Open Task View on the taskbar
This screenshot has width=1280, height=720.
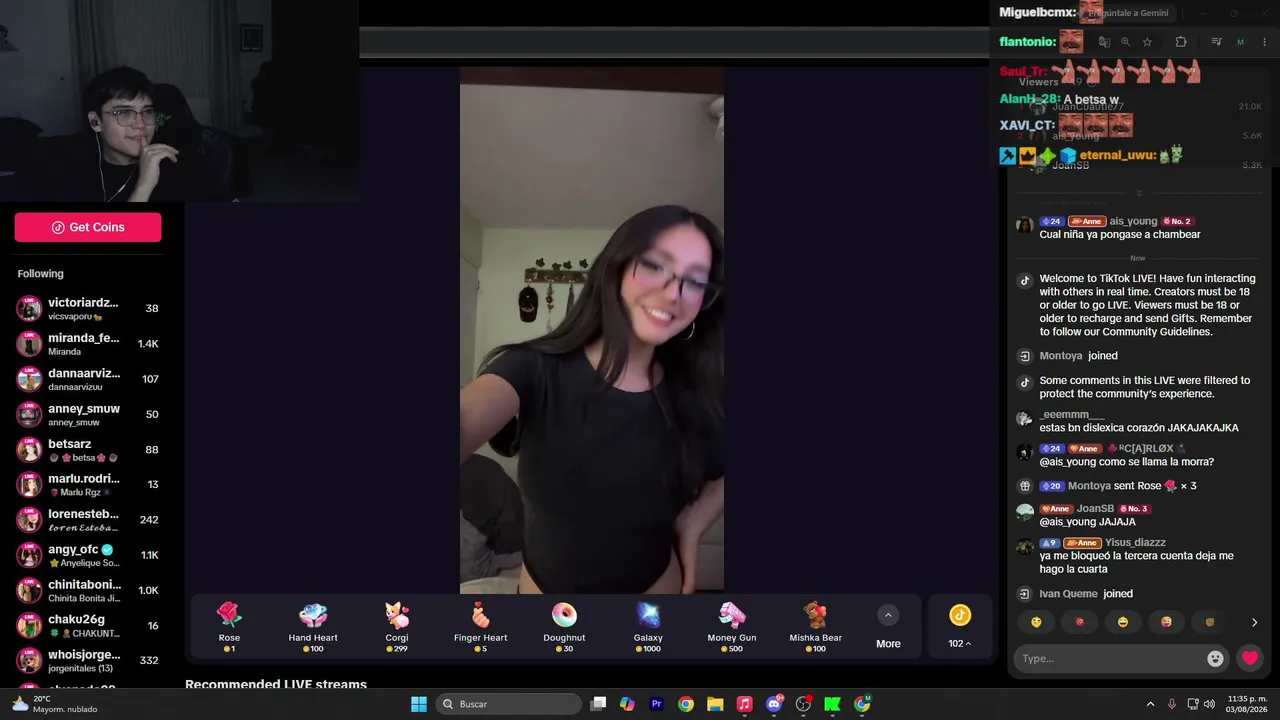(x=598, y=704)
